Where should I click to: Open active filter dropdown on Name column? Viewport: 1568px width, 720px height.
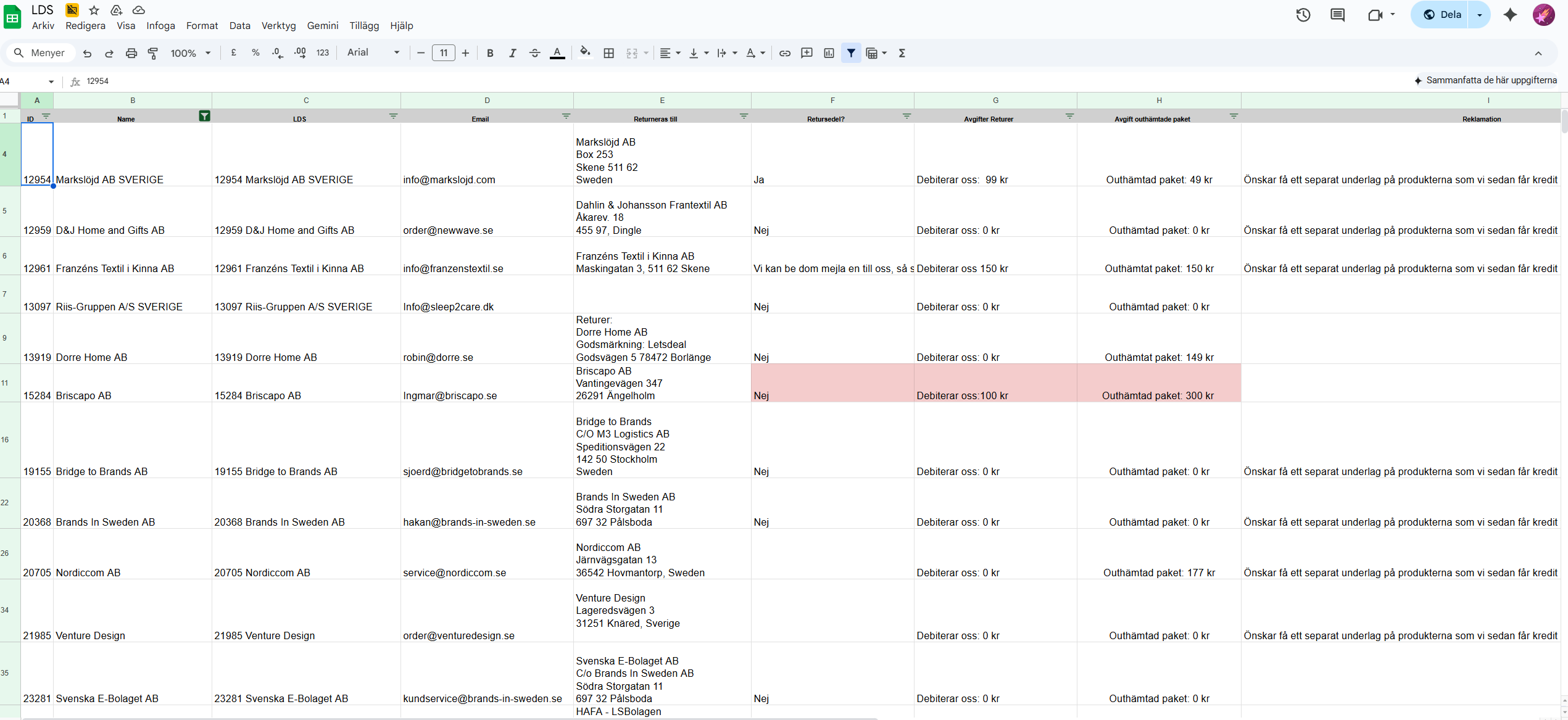click(204, 116)
